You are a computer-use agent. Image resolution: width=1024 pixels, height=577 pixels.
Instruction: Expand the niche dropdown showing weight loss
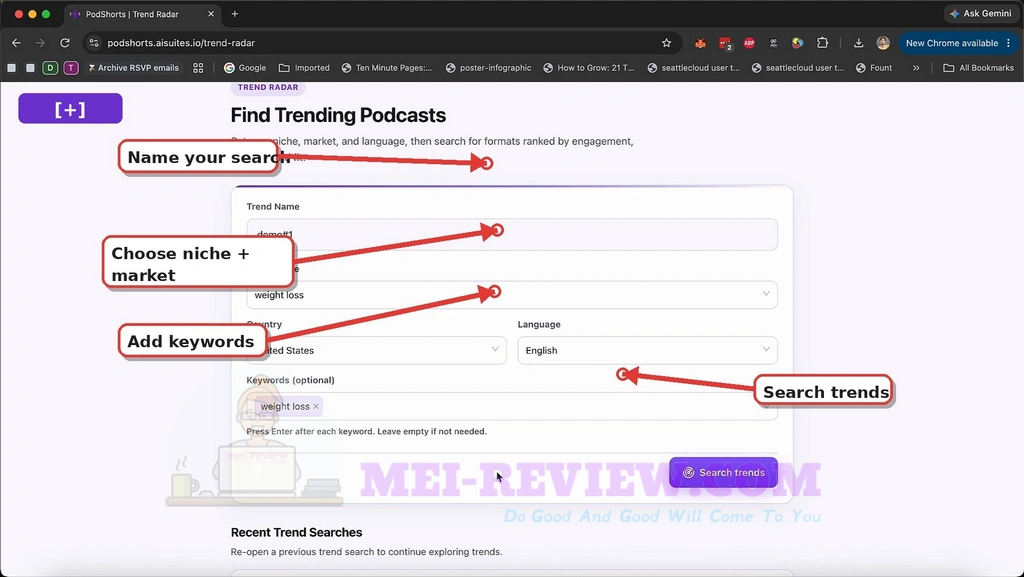(x=512, y=294)
